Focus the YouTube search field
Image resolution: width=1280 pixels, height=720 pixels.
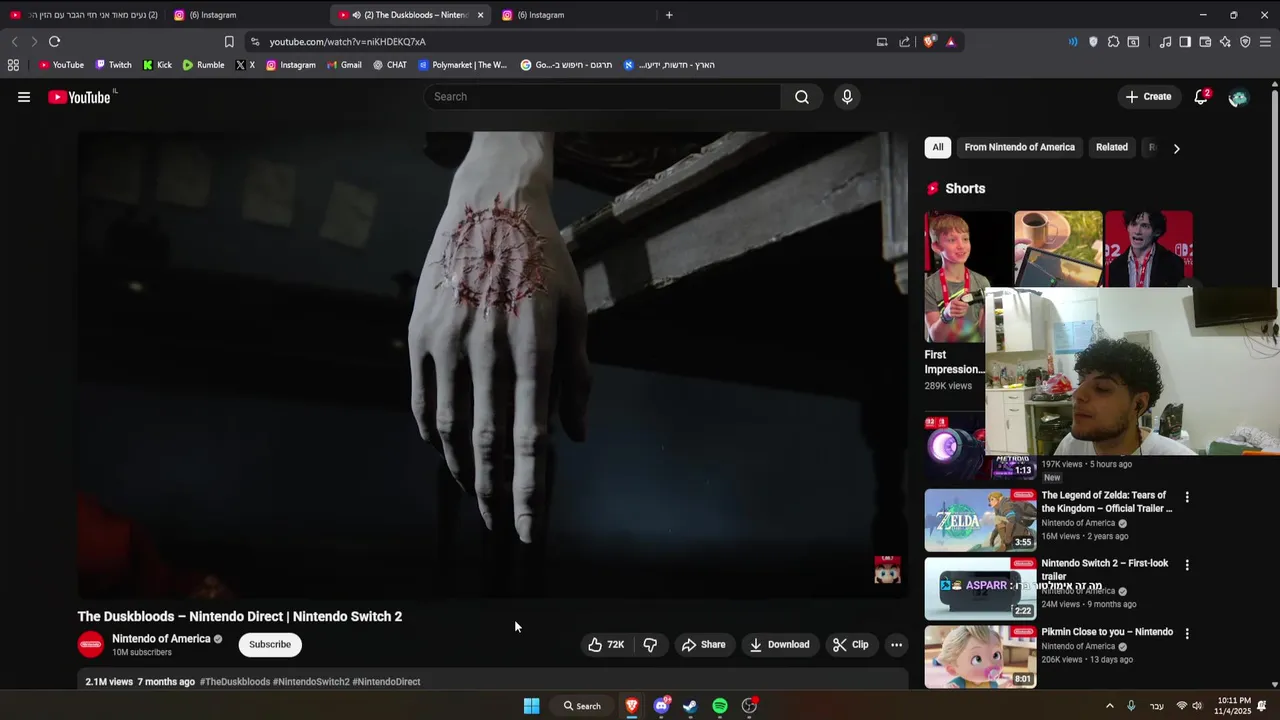(603, 97)
